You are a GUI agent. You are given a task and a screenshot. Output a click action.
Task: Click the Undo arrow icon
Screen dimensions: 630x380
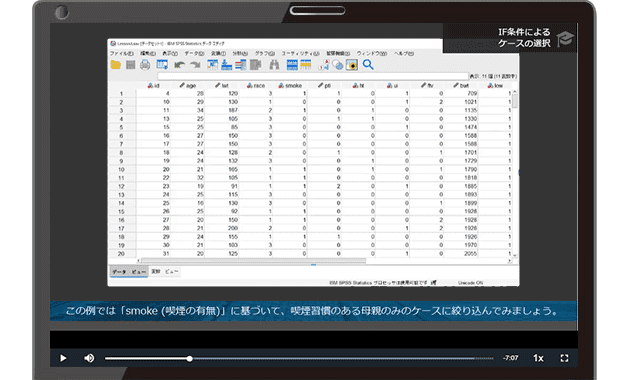tap(180, 65)
